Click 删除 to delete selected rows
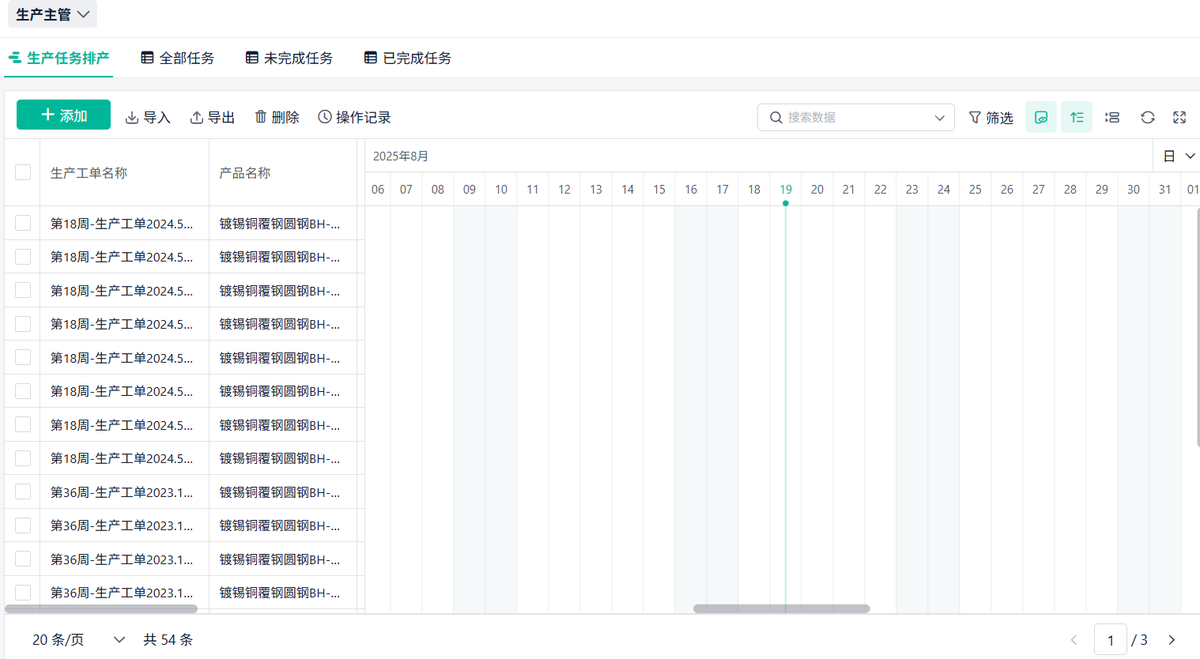 point(277,117)
